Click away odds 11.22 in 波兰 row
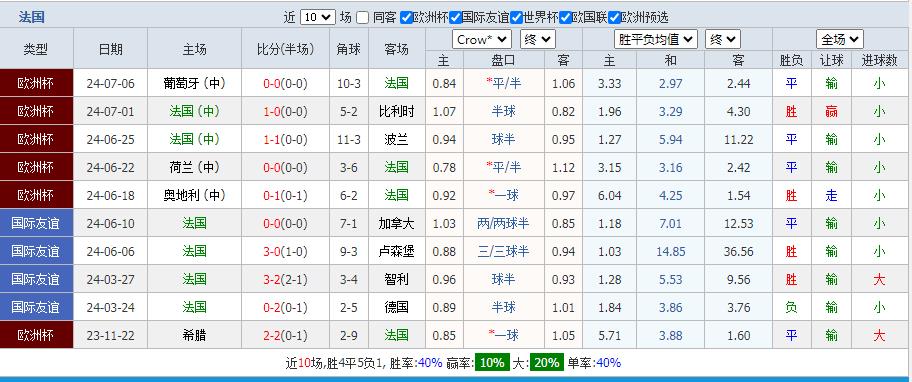The image size is (912, 382). [739, 140]
